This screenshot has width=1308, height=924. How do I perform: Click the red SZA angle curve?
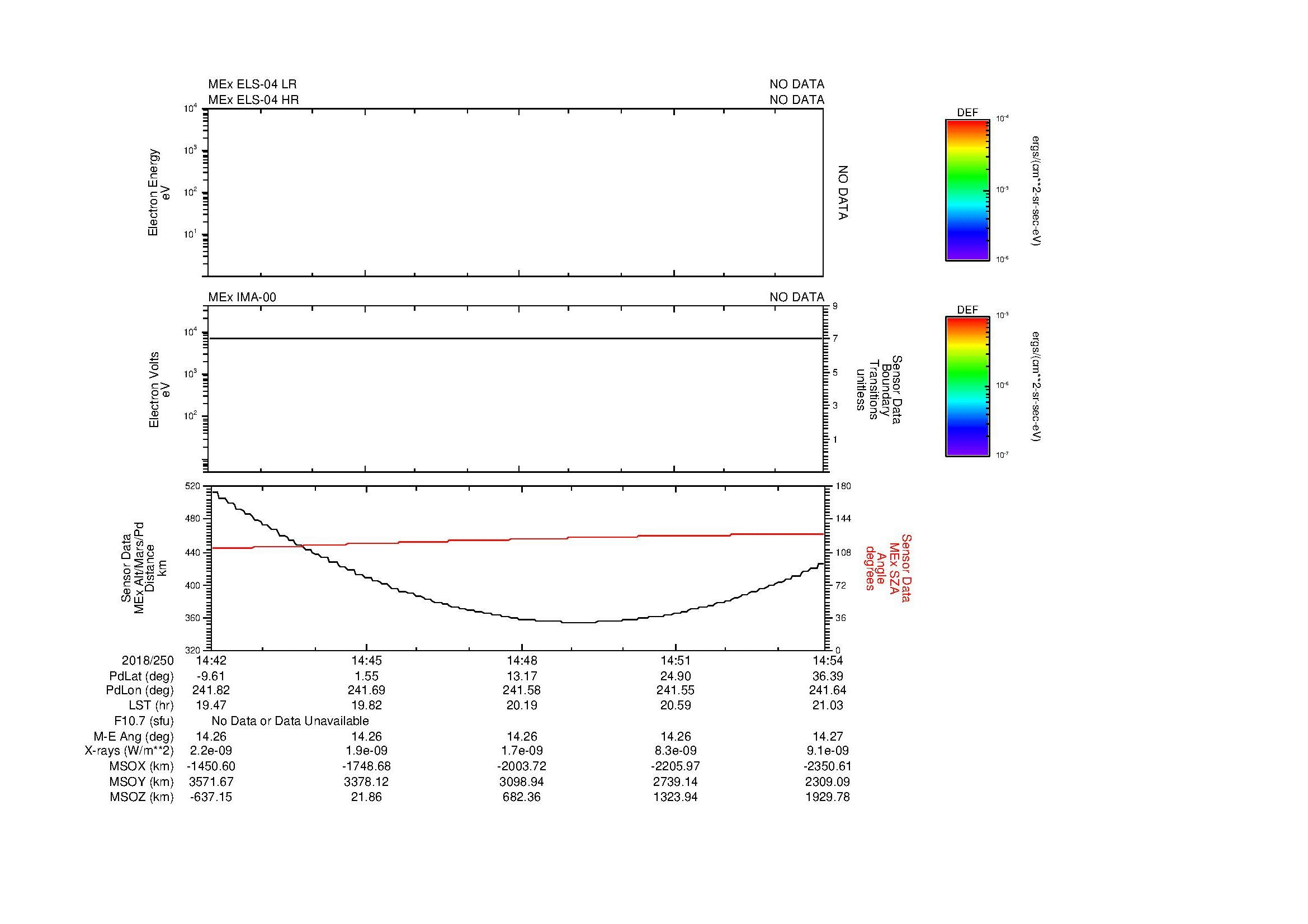[517, 539]
